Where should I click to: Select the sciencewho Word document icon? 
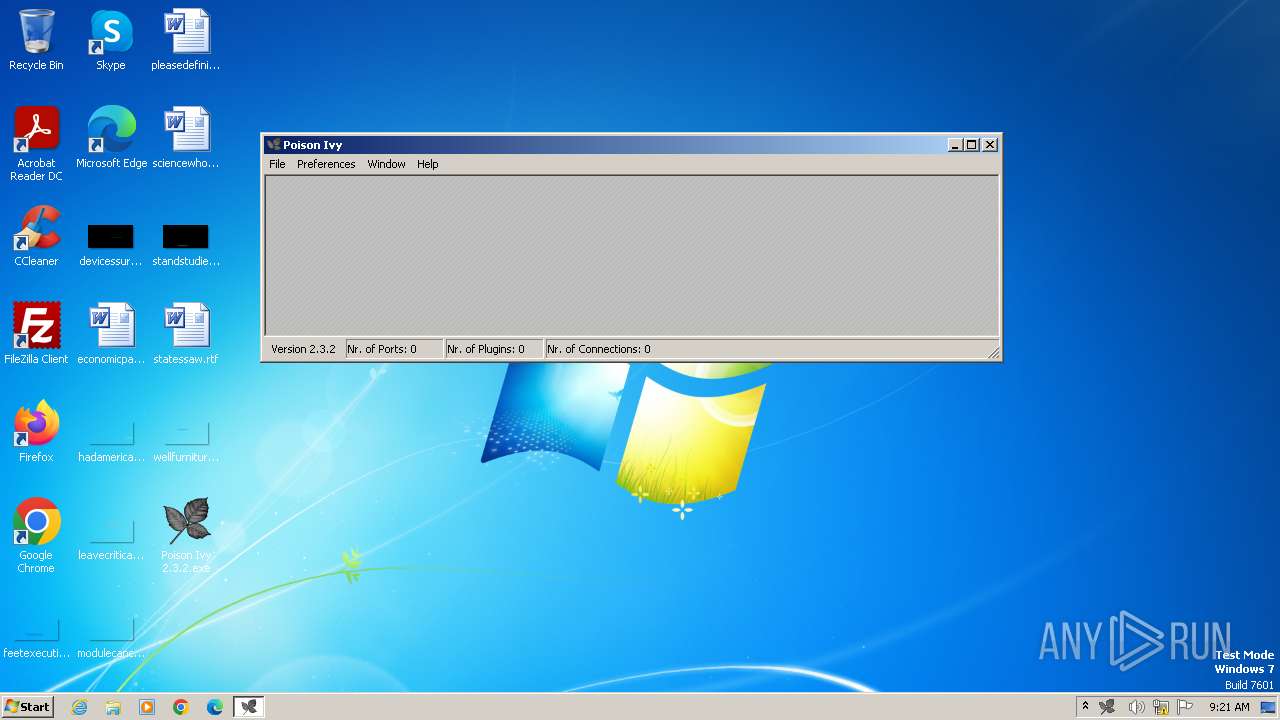pos(186,138)
